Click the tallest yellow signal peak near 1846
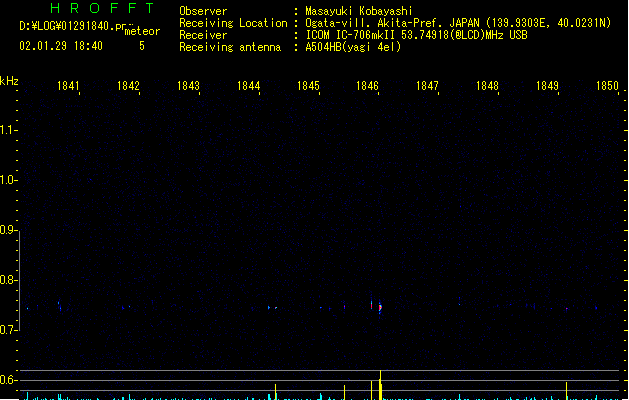 (x=380, y=385)
